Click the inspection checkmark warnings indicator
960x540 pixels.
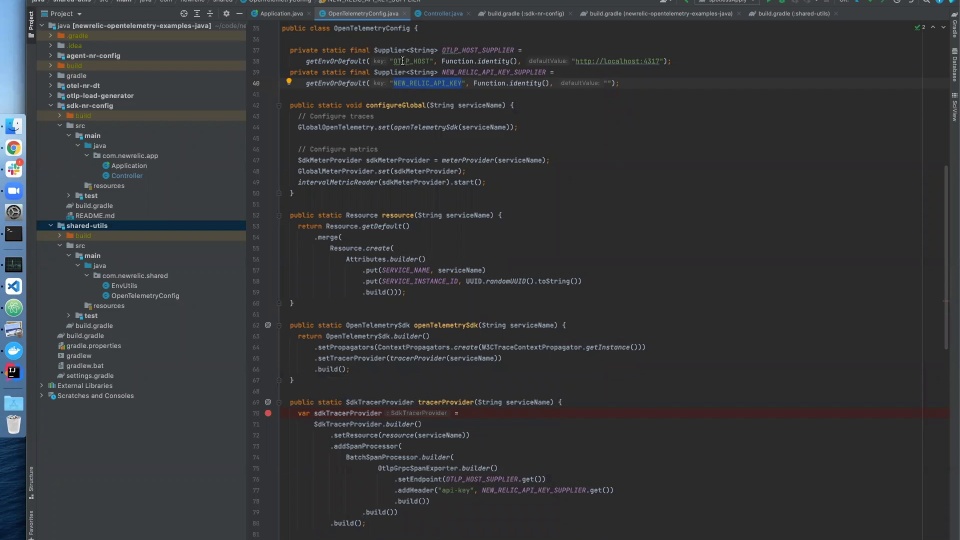pyautogui.click(x=920, y=28)
